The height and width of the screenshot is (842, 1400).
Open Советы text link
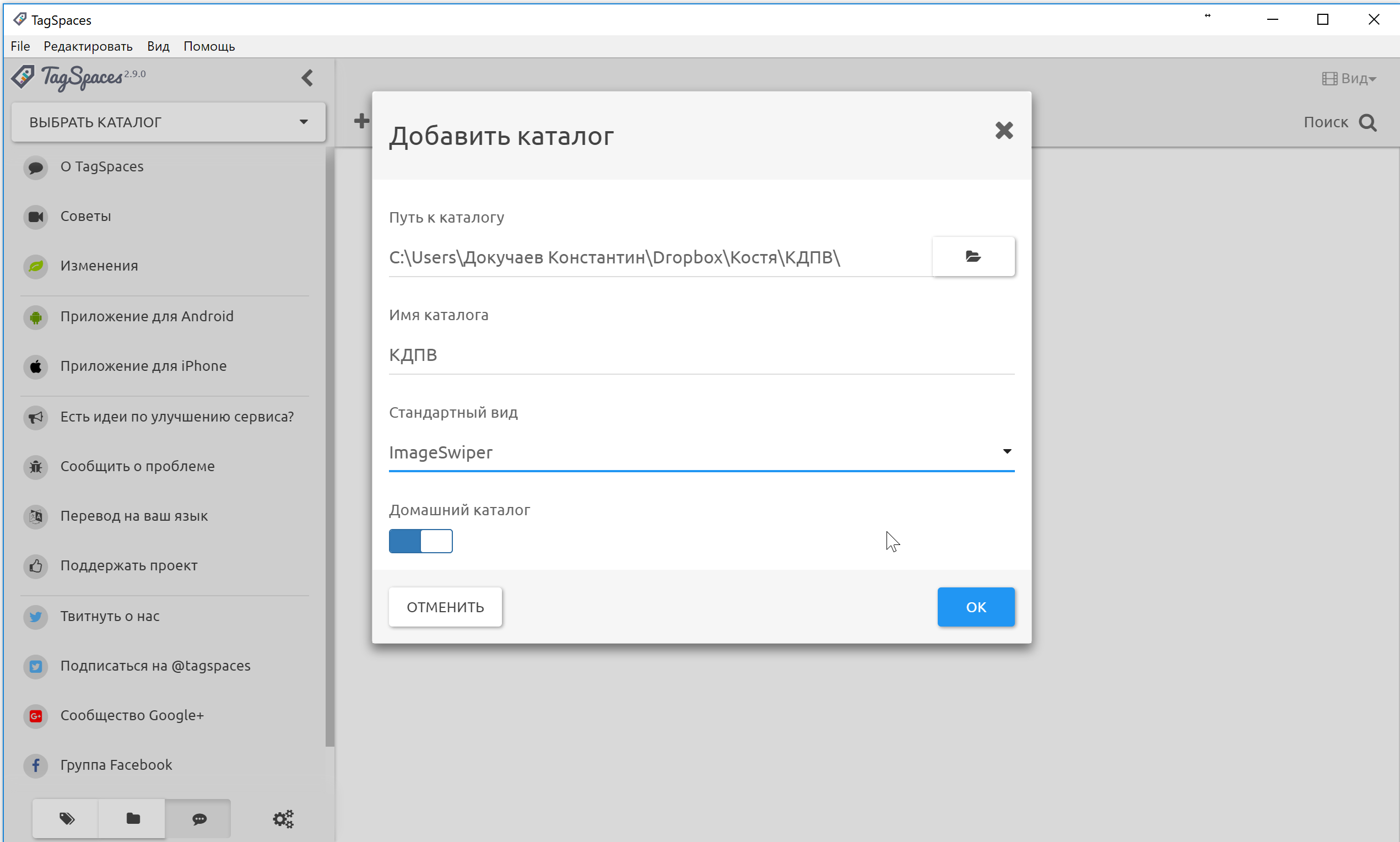(85, 216)
